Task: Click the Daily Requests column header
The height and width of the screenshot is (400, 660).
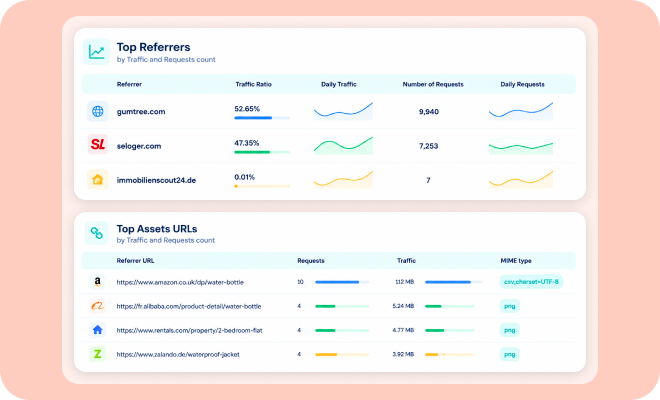Action: tap(522, 84)
